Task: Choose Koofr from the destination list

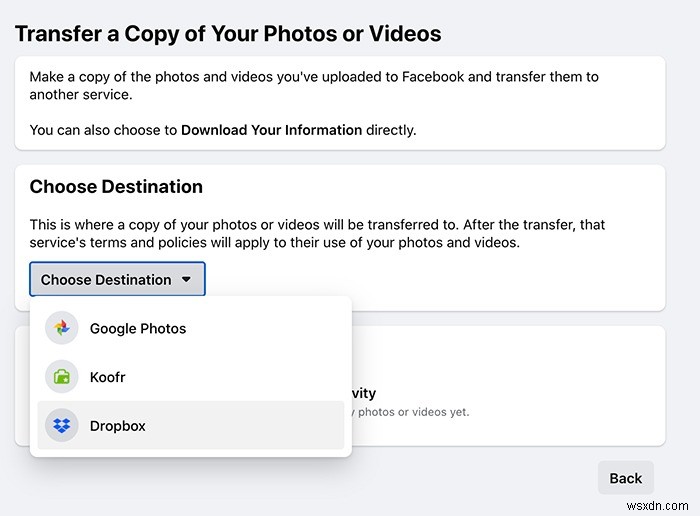Action: (191, 377)
